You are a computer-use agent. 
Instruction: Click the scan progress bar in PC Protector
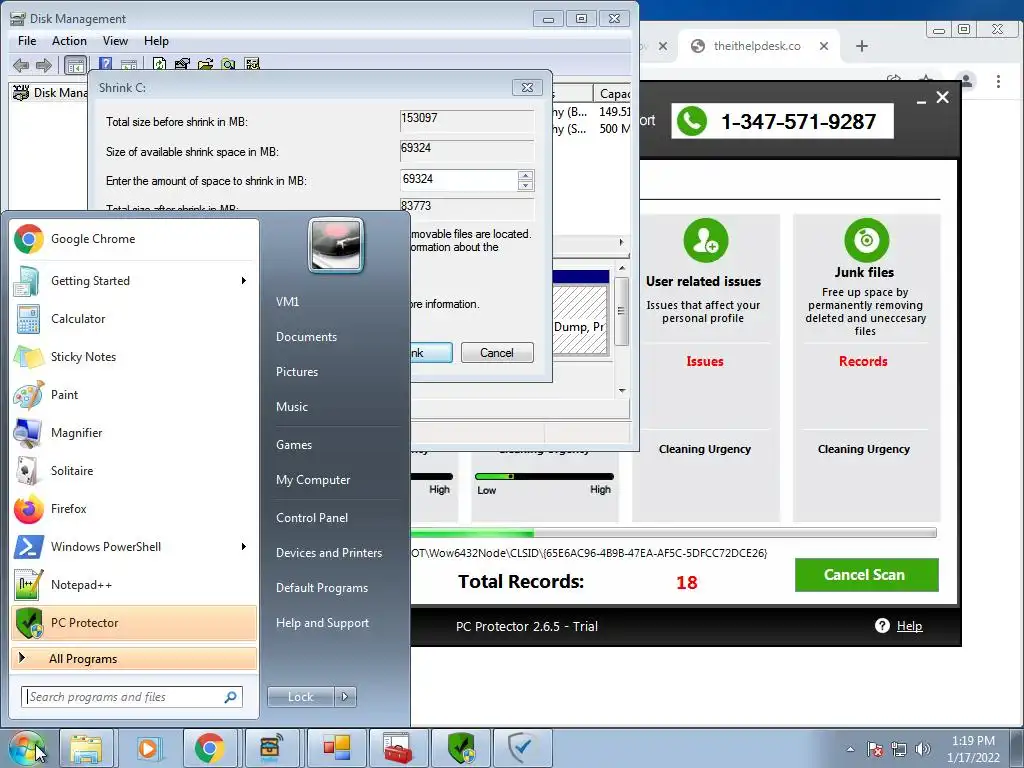tap(673, 533)
